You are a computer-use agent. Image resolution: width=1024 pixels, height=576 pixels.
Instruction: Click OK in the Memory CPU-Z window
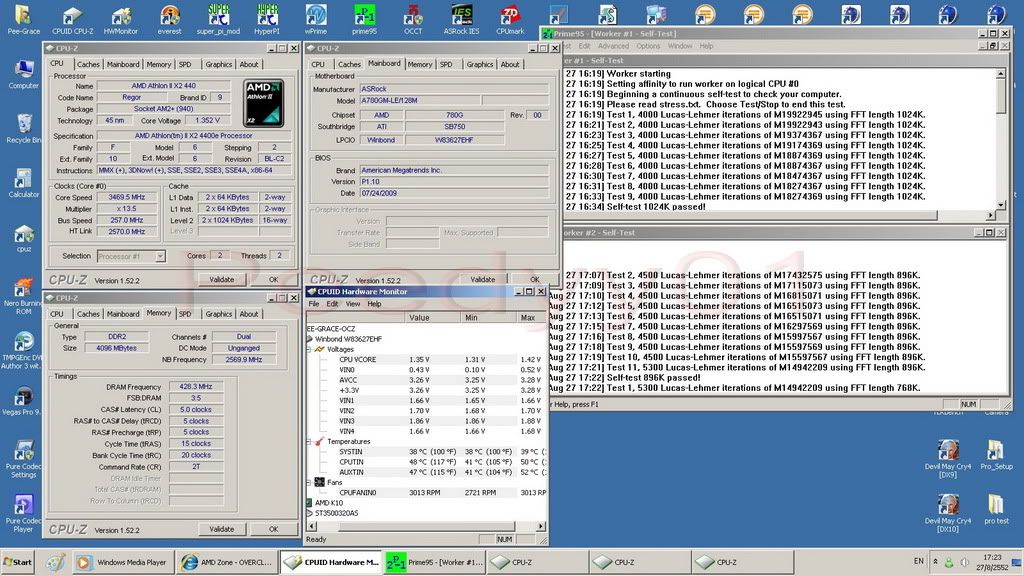point(274,529)
